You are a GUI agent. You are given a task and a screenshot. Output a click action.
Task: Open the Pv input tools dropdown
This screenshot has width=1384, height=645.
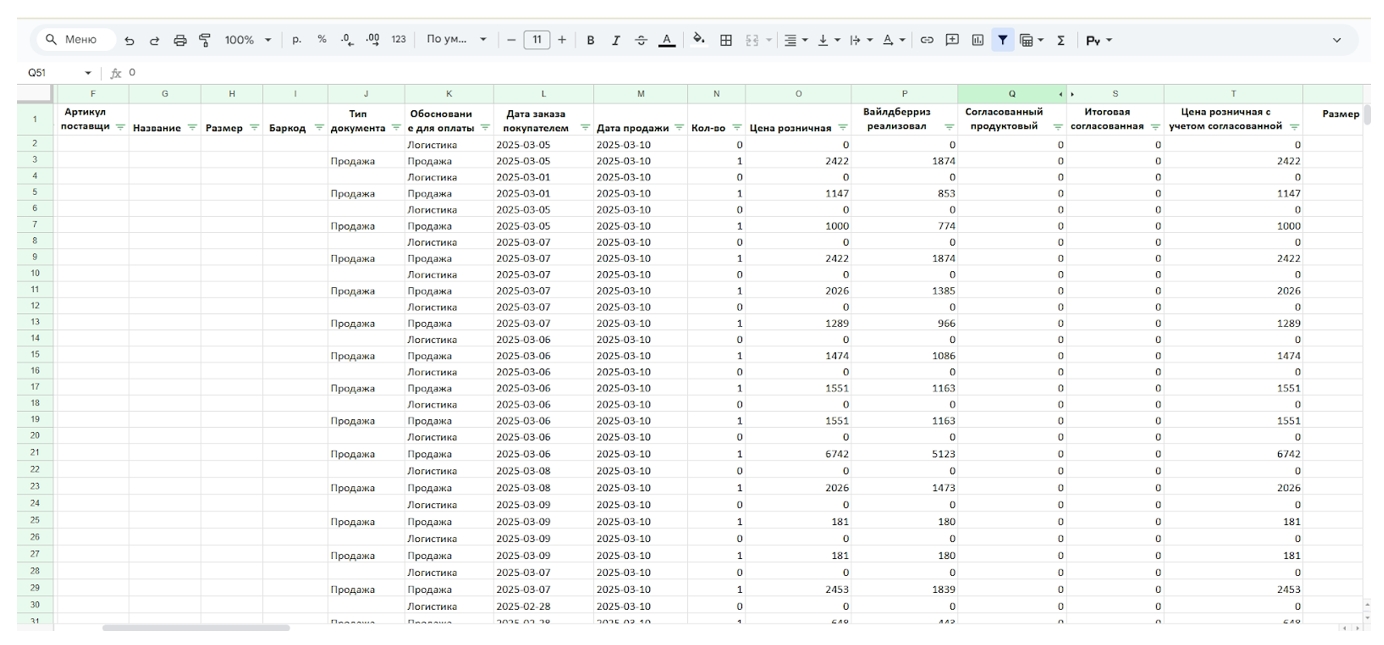(1099, 40)
